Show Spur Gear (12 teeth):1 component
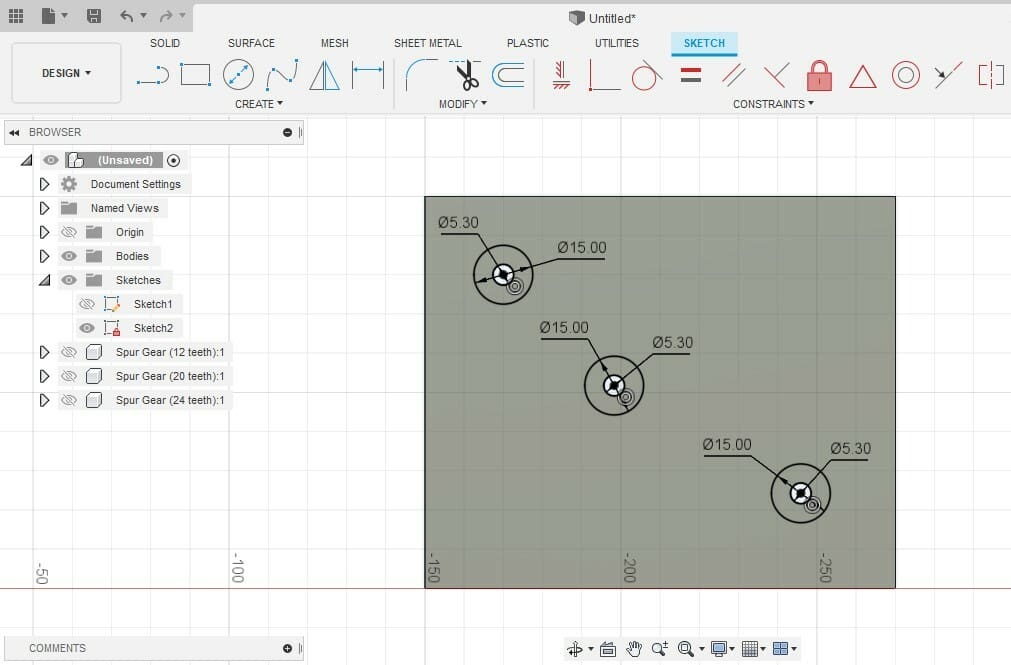 [x=69, y=352]
